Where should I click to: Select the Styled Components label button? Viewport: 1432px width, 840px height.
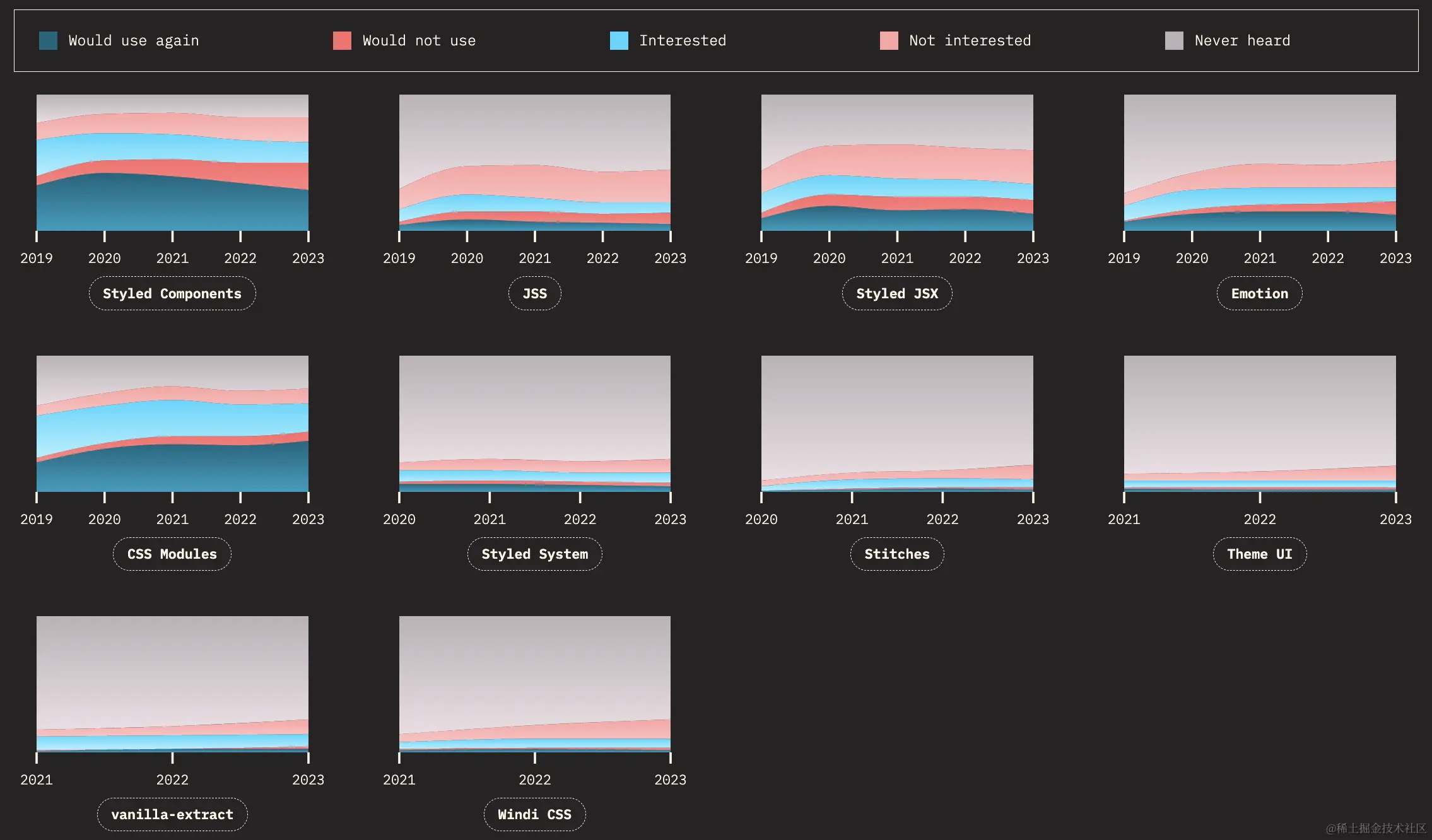click(x=172, y=294)
